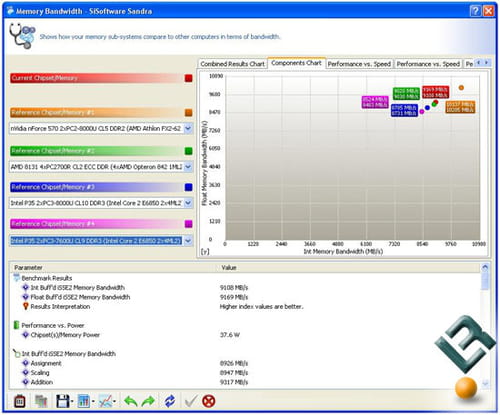Click the orange data point in chart
This screenshot has width=500, height=415.
coord(461,88)
